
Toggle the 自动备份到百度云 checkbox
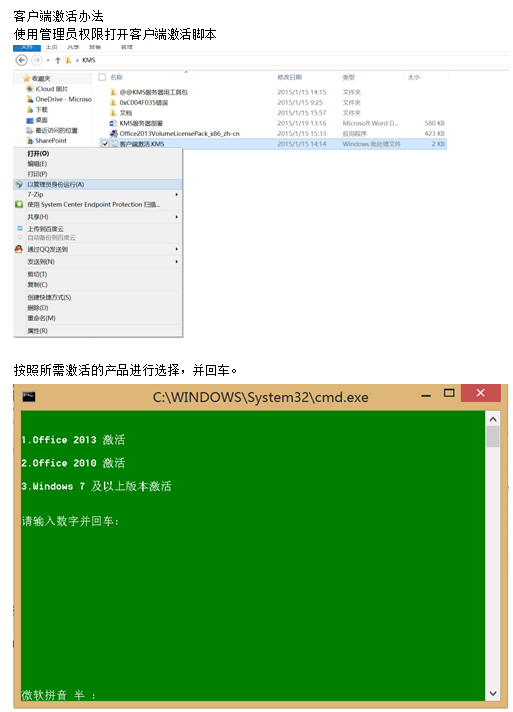click(20, 237)
